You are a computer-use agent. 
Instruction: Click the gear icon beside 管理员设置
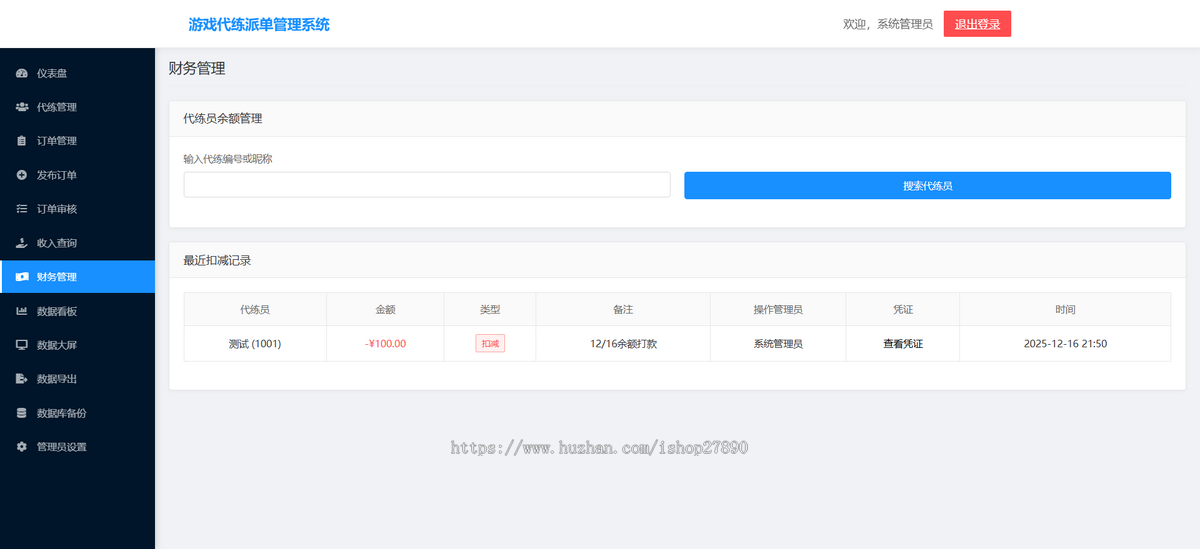pos(22,447)
